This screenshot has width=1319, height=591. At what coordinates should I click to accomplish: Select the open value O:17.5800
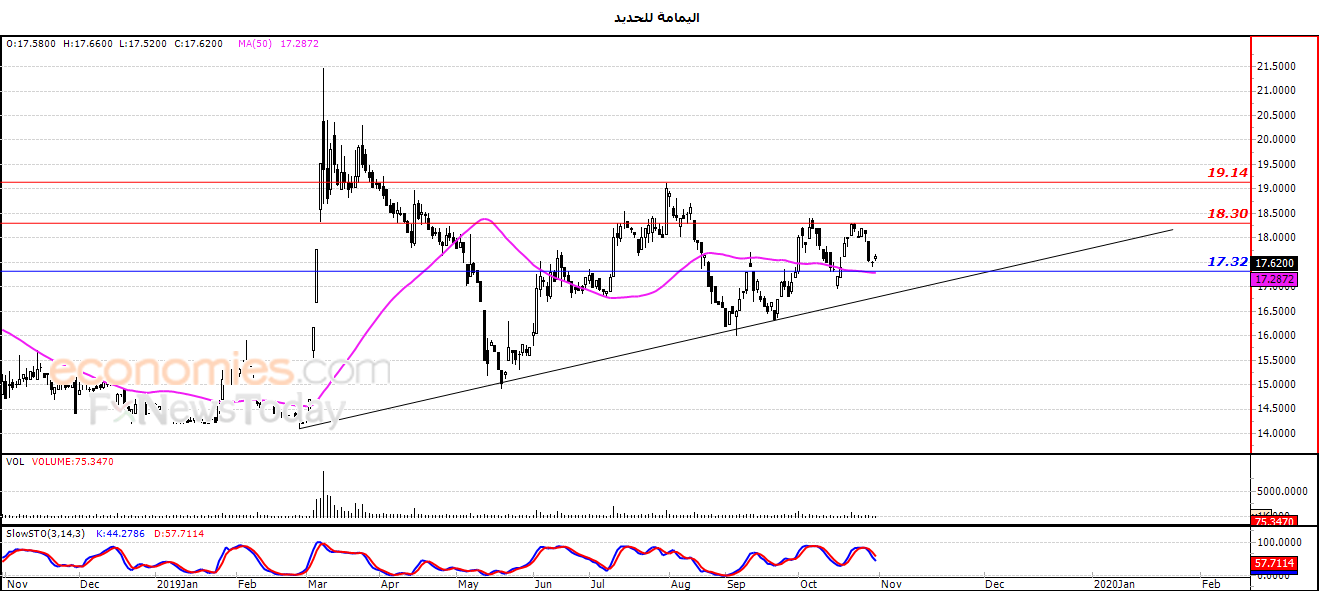click(32, 44)
